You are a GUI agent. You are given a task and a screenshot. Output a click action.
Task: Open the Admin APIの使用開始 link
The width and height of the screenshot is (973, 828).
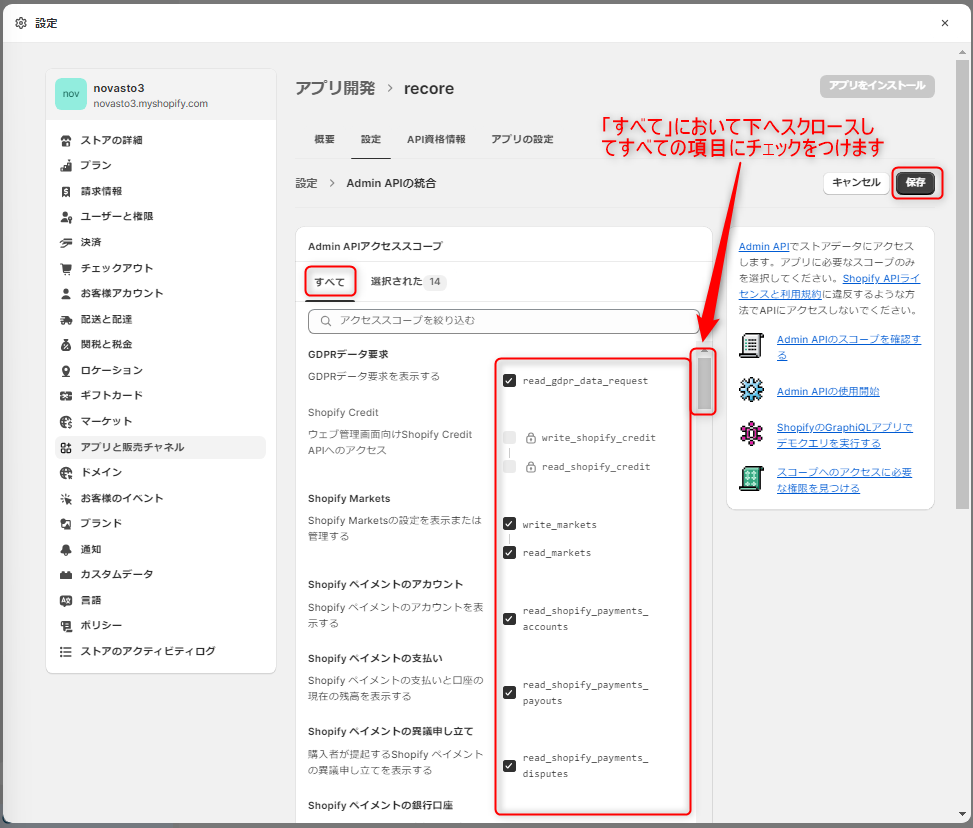(828, 392)
